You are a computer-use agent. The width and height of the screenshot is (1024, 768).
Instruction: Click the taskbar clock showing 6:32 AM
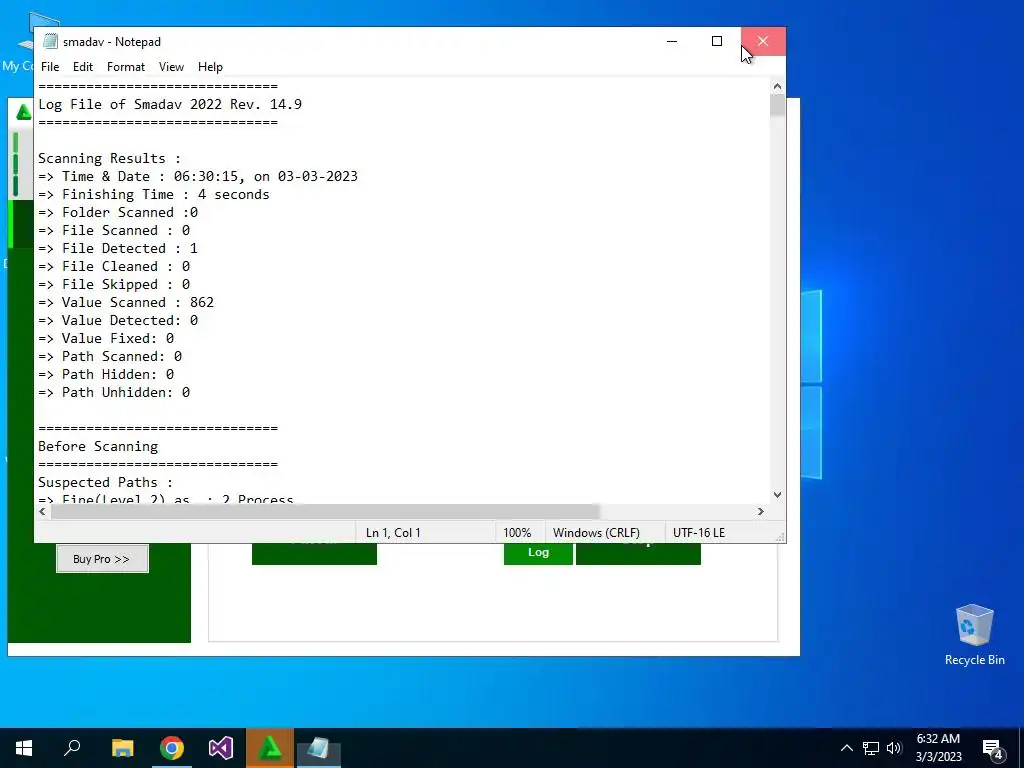pyautogui.click(x=938, y=748)
